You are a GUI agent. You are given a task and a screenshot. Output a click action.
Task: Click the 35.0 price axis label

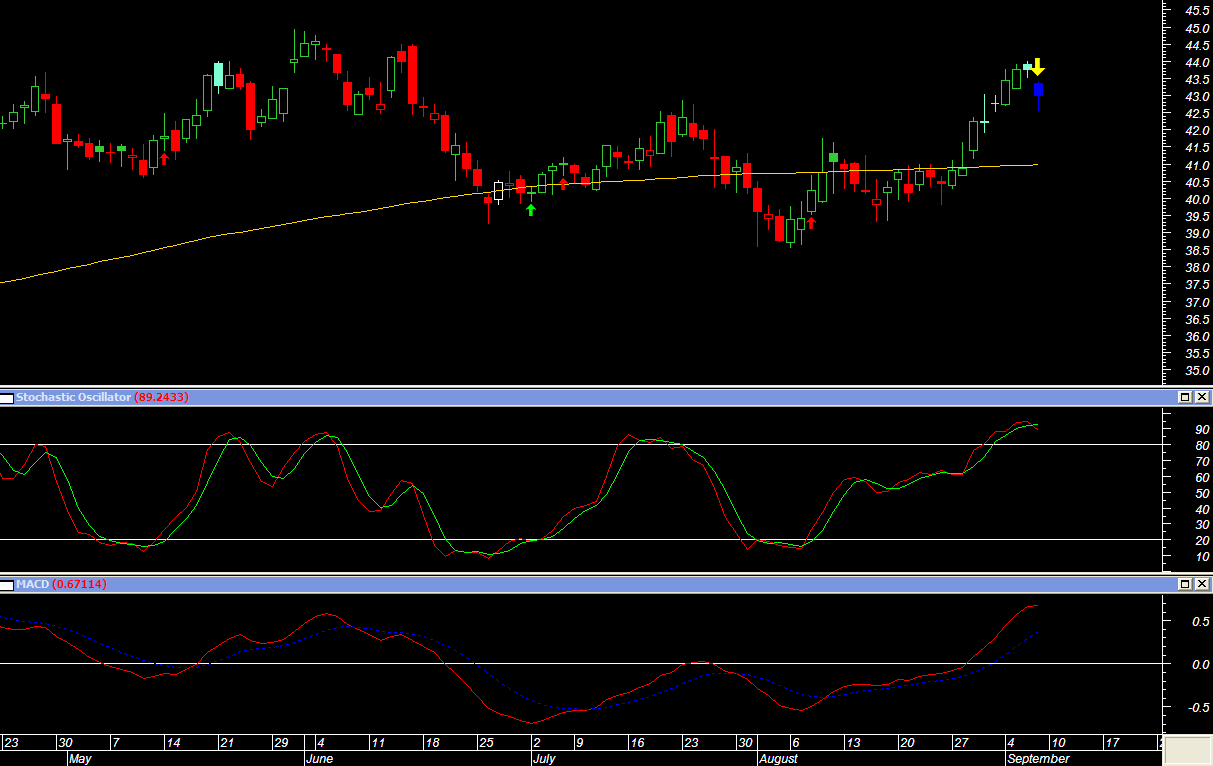click(x=1197, y=370)
